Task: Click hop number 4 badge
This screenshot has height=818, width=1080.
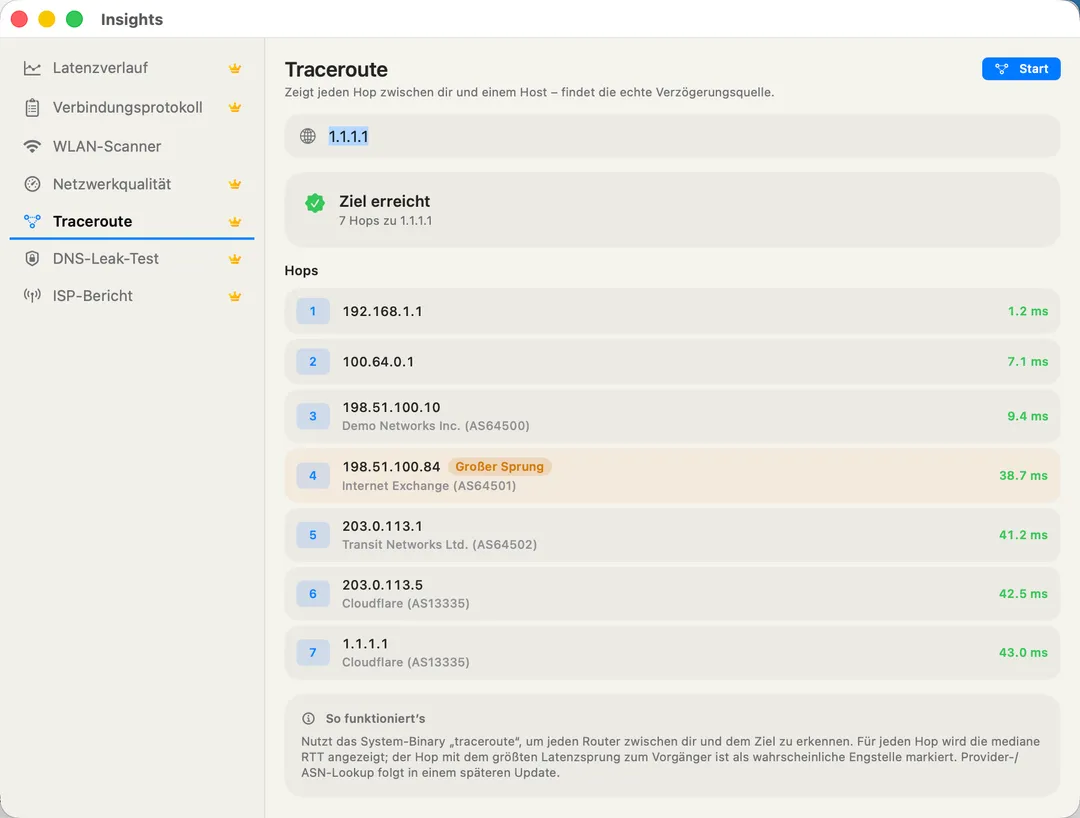Action: point(313,476)
